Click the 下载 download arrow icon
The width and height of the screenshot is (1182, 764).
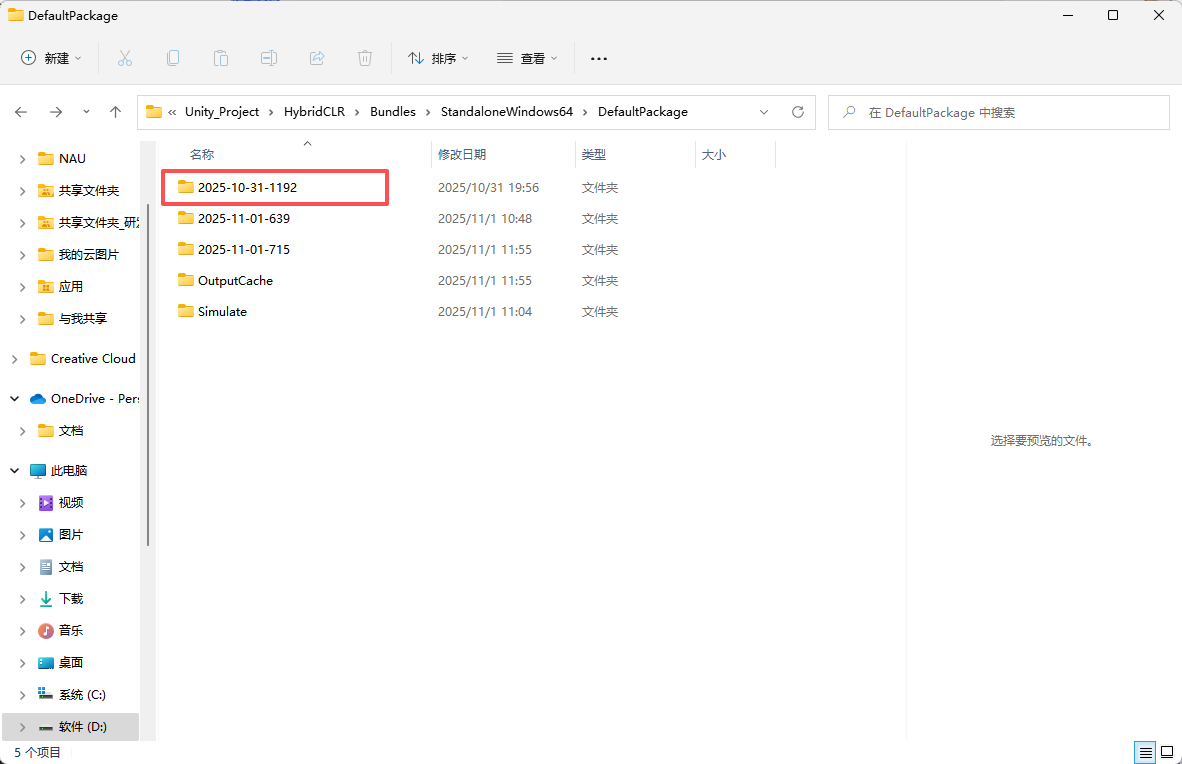[x=46, y=599]
